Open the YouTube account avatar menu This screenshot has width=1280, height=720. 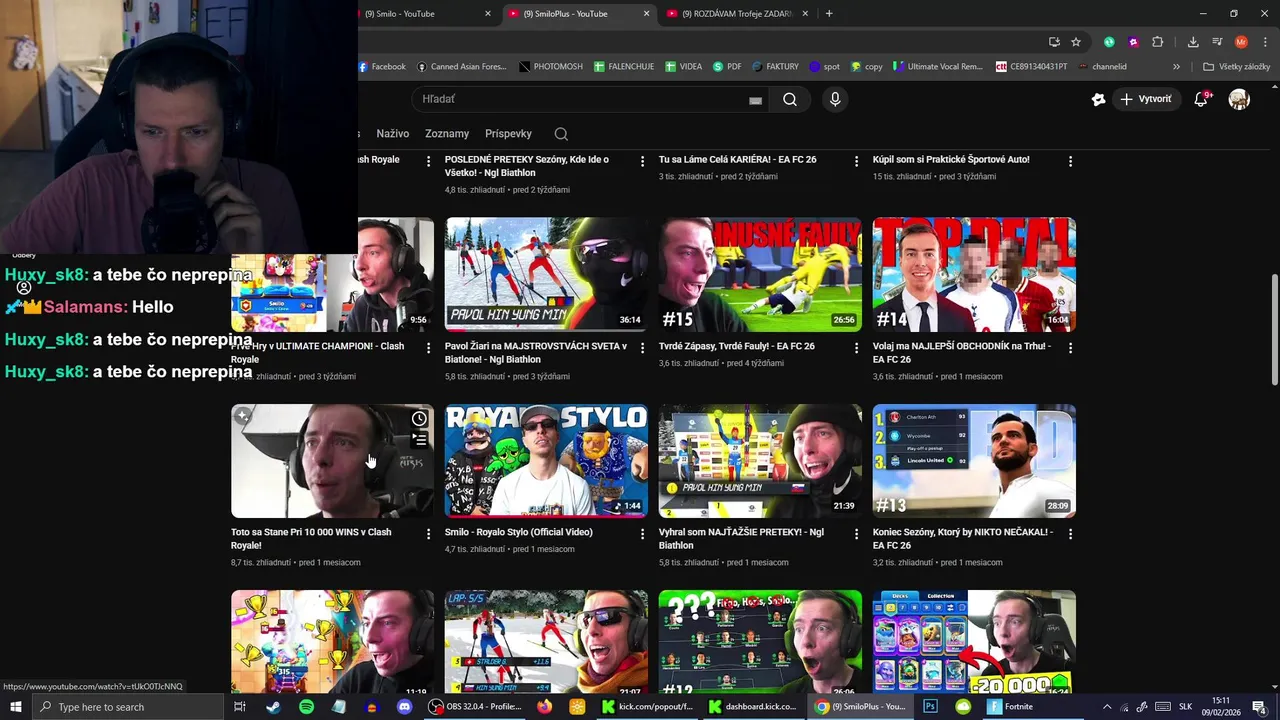click(x=1239, y=99)
